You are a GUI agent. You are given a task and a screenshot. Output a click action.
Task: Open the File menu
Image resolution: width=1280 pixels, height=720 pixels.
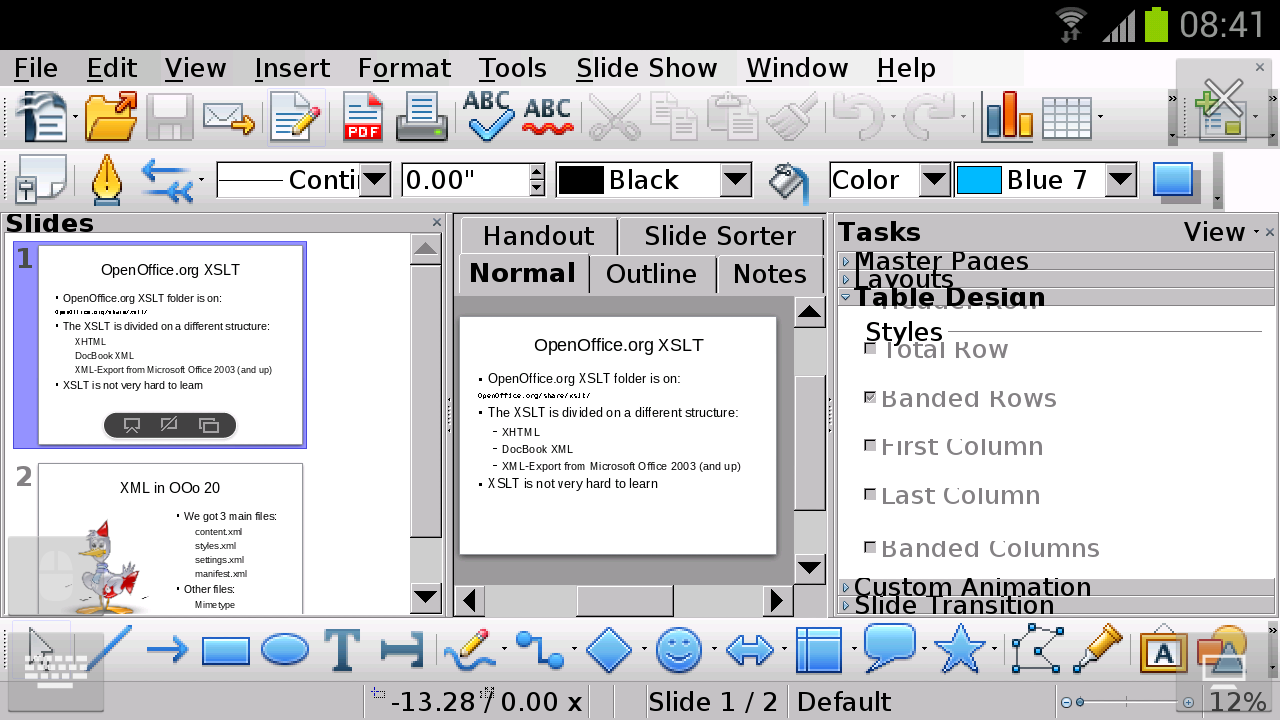pyautogui.click(x=36, y=68)
